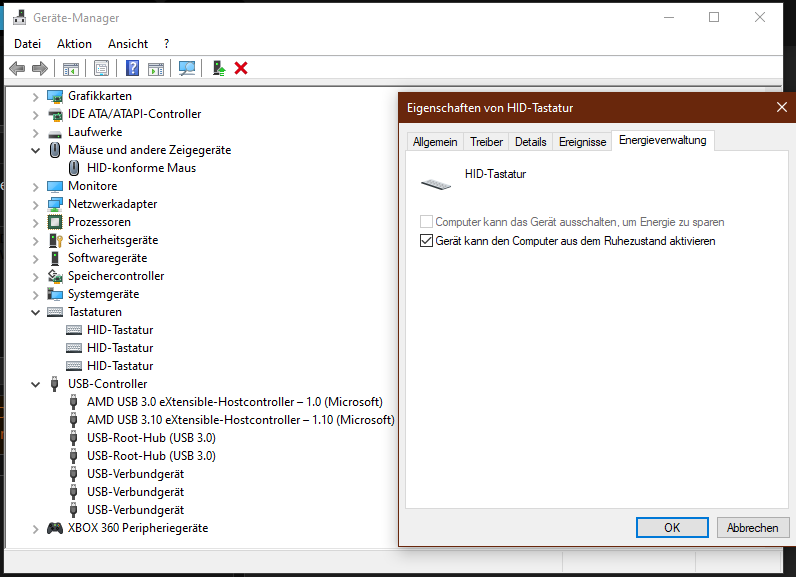The height and width of the screenshot is (577, 796).
Task: Collapse the USB-Controller node
Action: pos(35,384)
